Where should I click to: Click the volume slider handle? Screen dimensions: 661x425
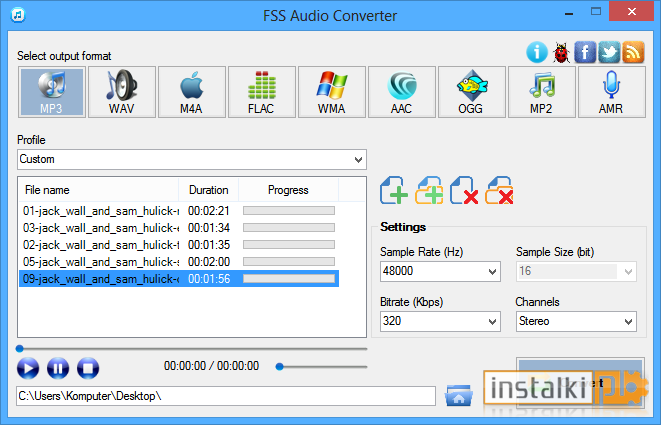tap(279, 367)
